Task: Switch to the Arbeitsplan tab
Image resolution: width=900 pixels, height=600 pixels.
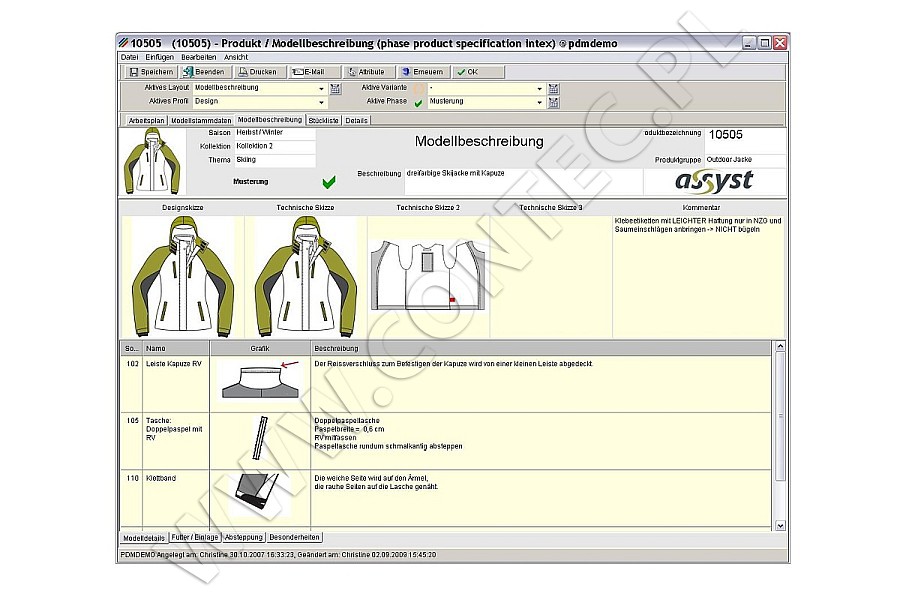Action: [146, 121]
